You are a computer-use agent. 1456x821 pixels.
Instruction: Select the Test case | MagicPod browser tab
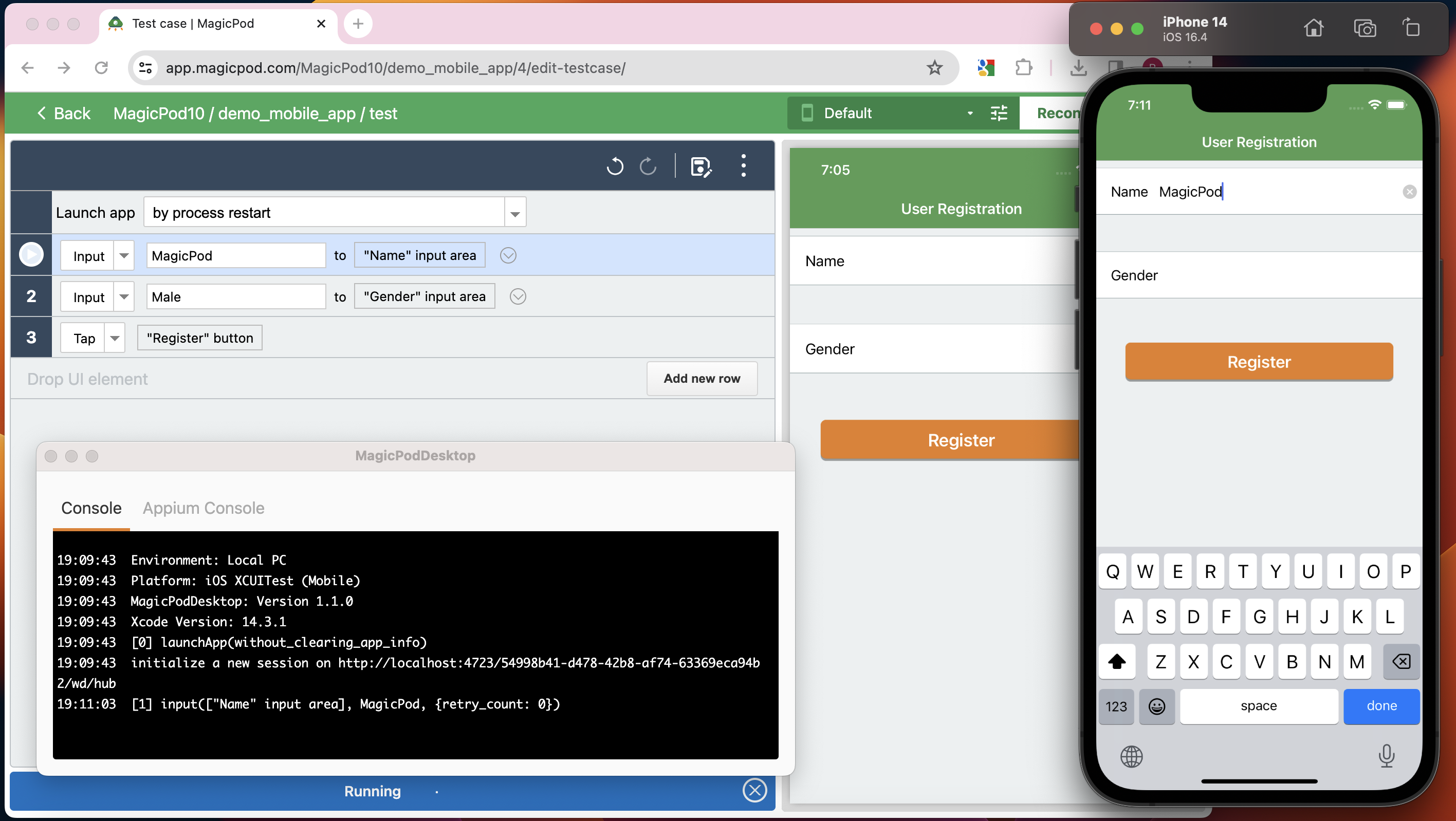coord(217,24)
